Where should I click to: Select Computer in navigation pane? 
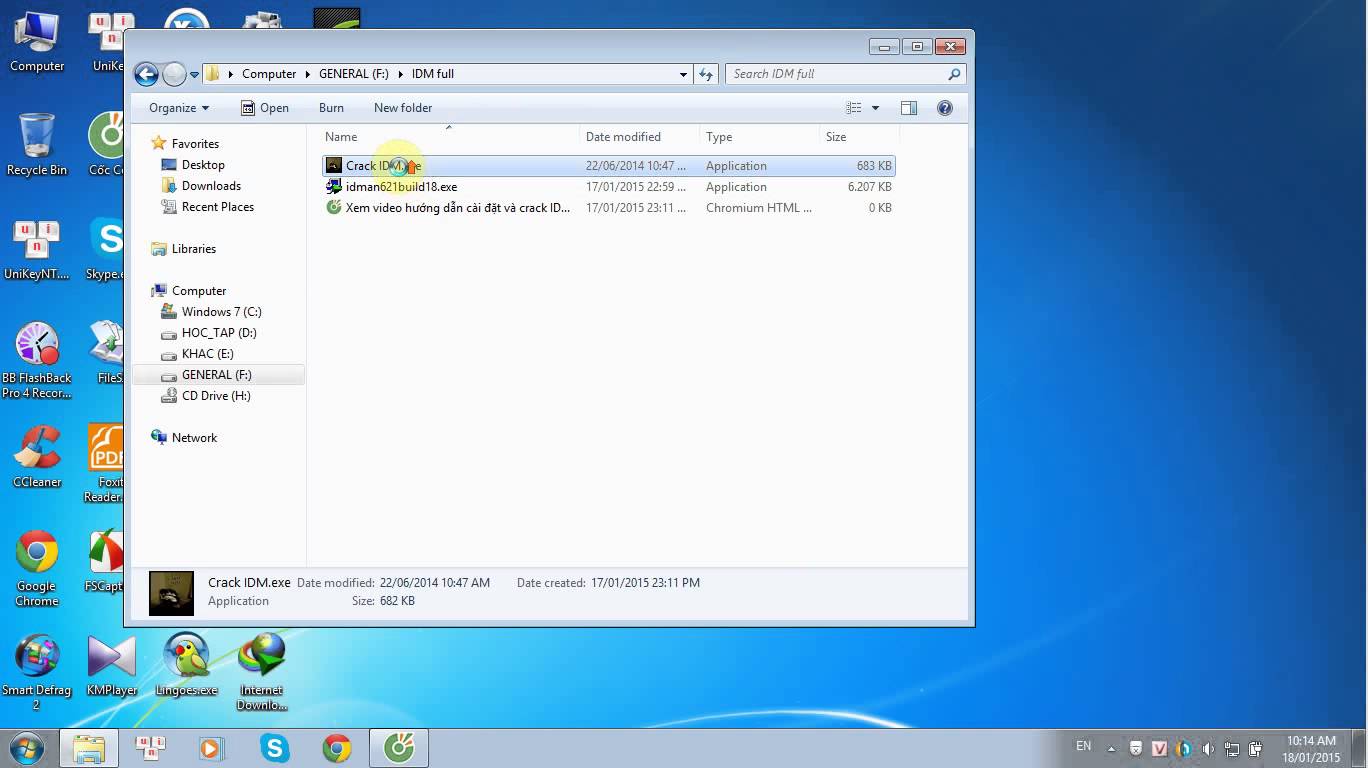(x=199, y=291)
